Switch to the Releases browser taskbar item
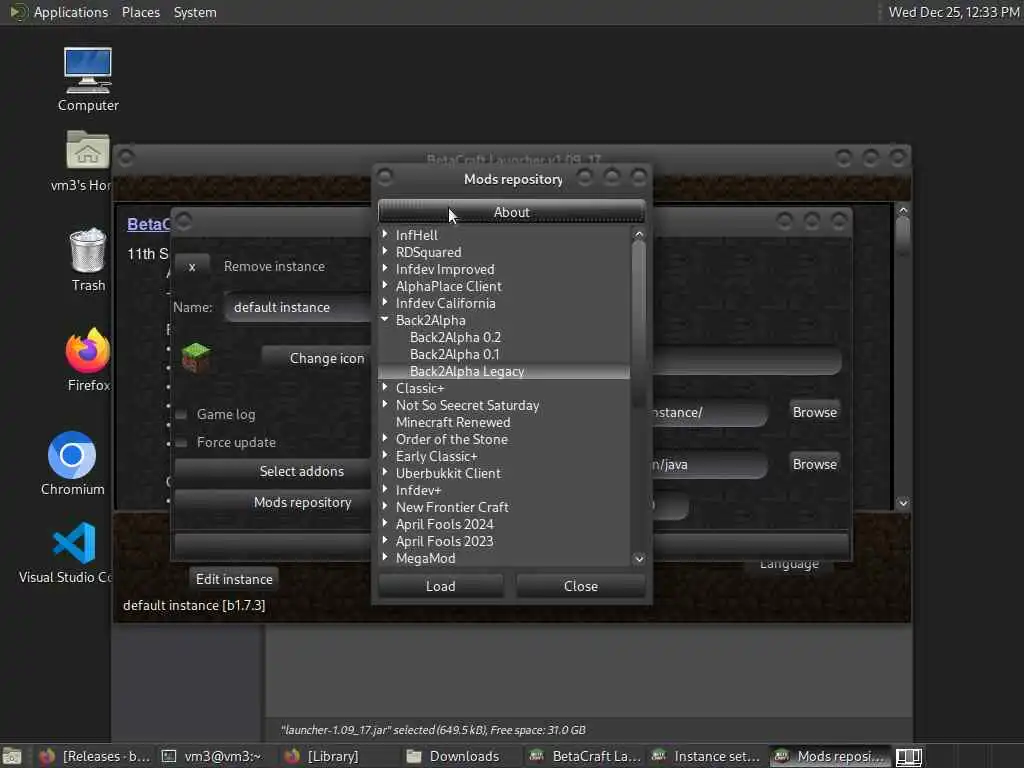The width and height of the screenshot is (1024, 768). point(95,756)
